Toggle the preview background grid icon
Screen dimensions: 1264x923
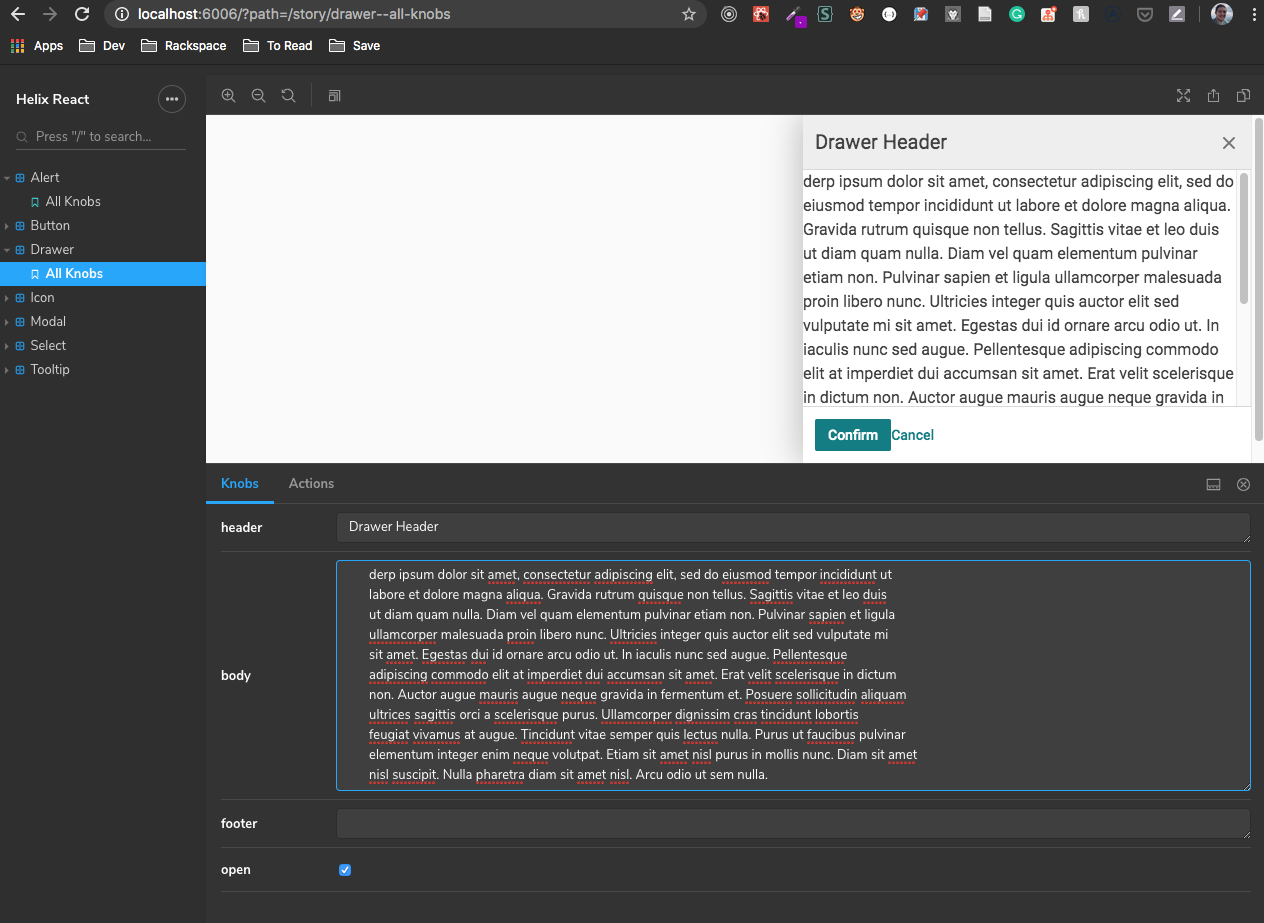[x=335, y=96]
